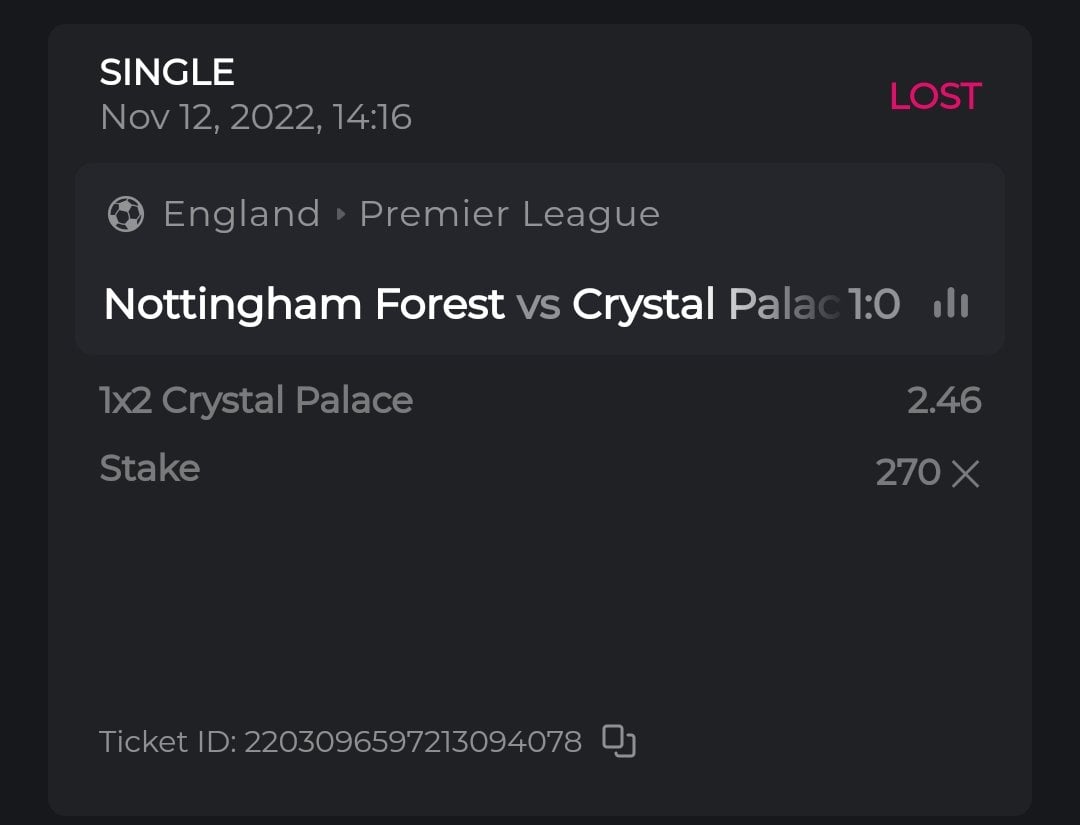Viewport: 1080px width, 825px height.
Task: Select the England country label
Action: (241, 214)
